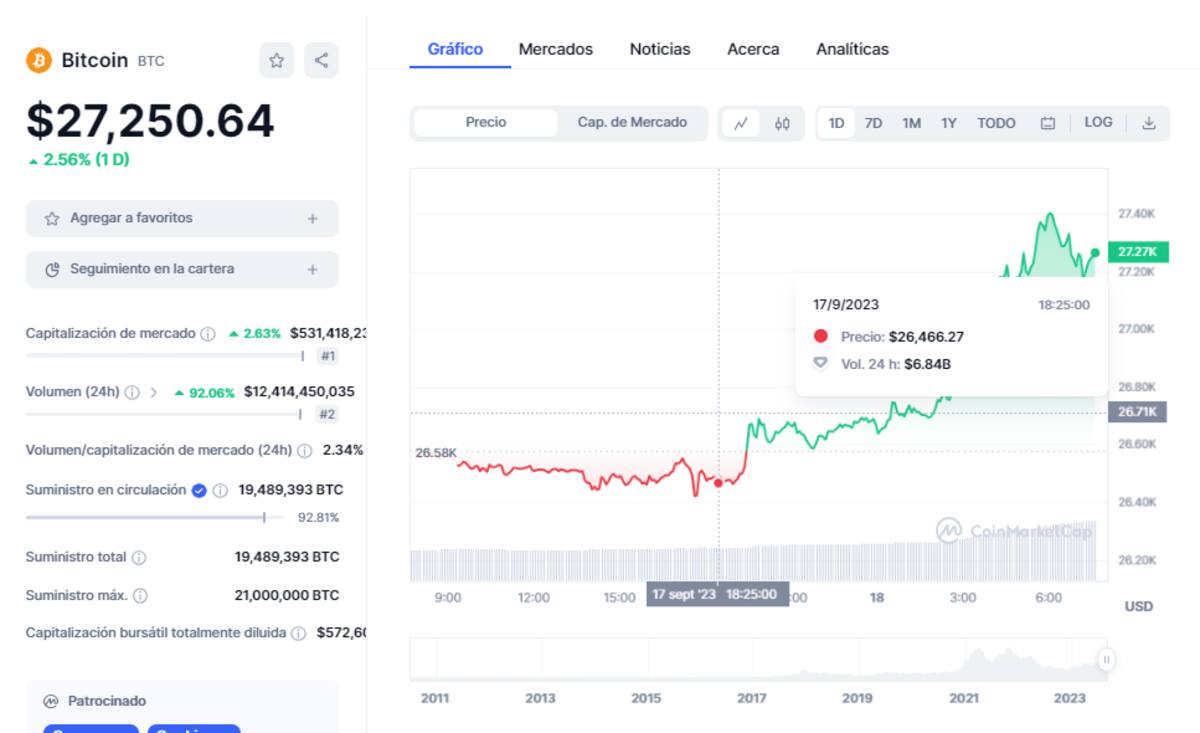Expand Volumen (24h) chevron arrow
This screenshot has width=1200, height=733.
(x=154, y=392)
